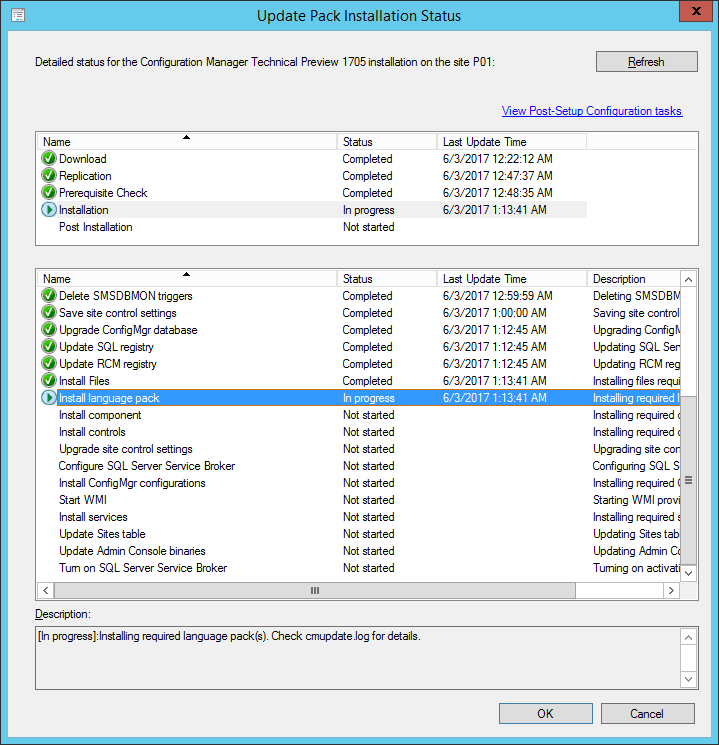The width and height of the screenshot is (719, 745).
Task: Click the left arrow of the horizontal scrollbar
Action: 46,591
